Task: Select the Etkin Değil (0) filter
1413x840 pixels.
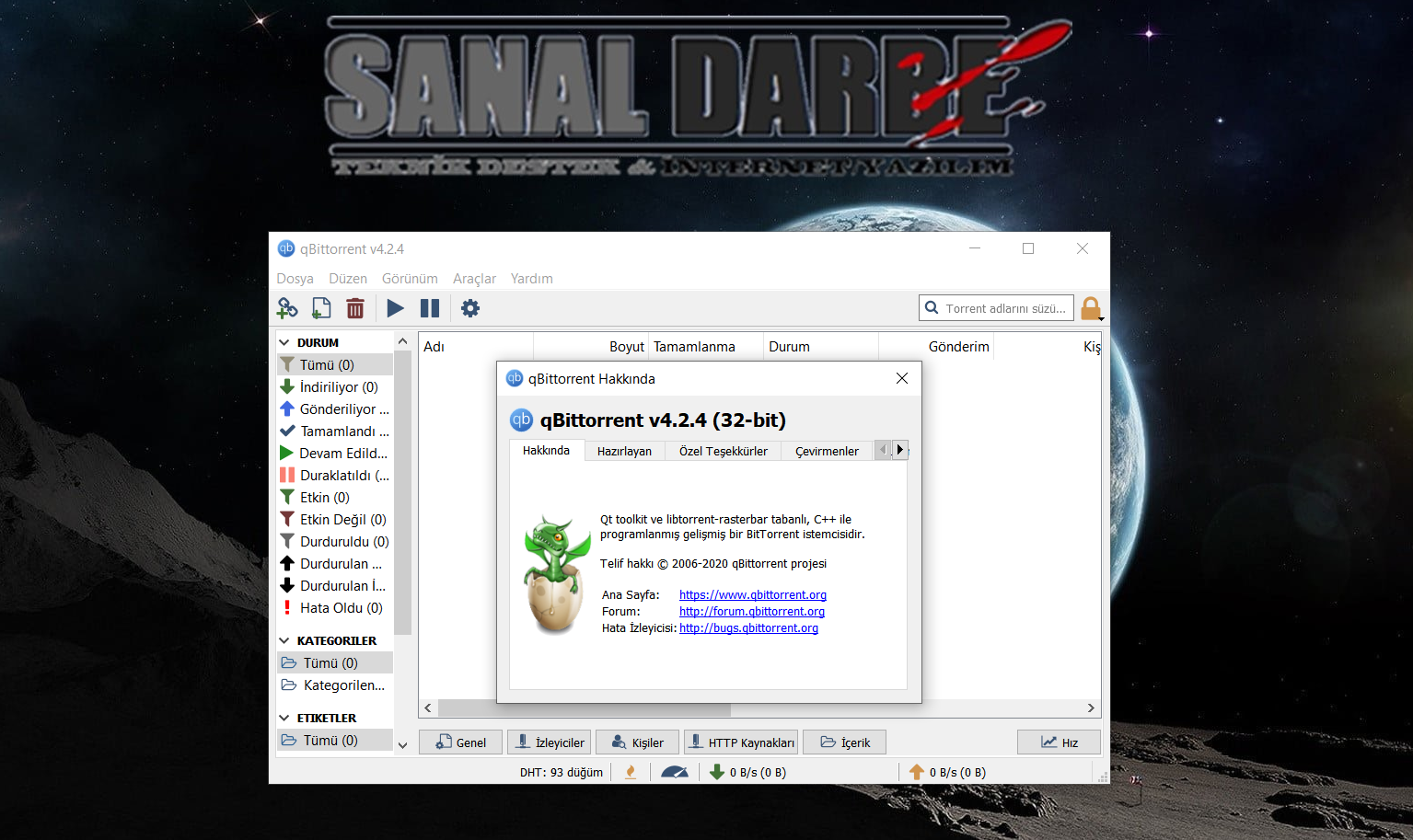Action: point(335,519)
